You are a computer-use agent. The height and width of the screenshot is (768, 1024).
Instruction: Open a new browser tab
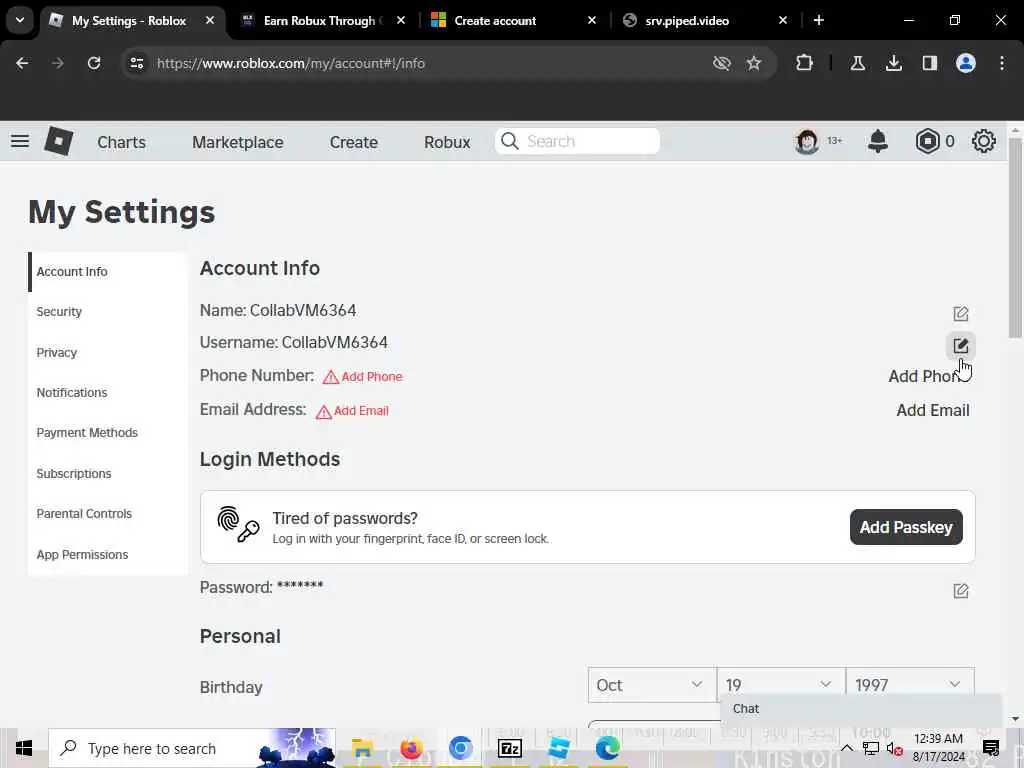819,20
